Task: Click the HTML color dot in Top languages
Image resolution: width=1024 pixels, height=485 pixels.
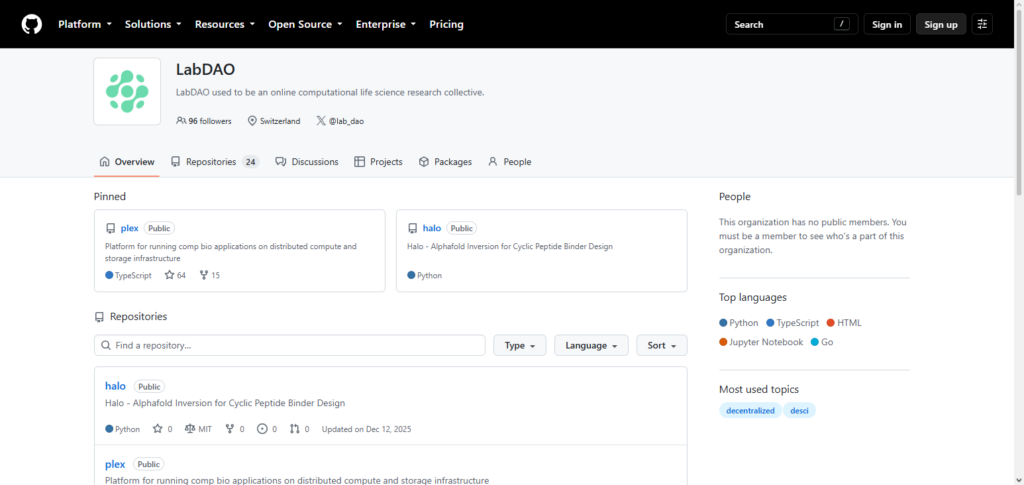Action: point(831,322)
